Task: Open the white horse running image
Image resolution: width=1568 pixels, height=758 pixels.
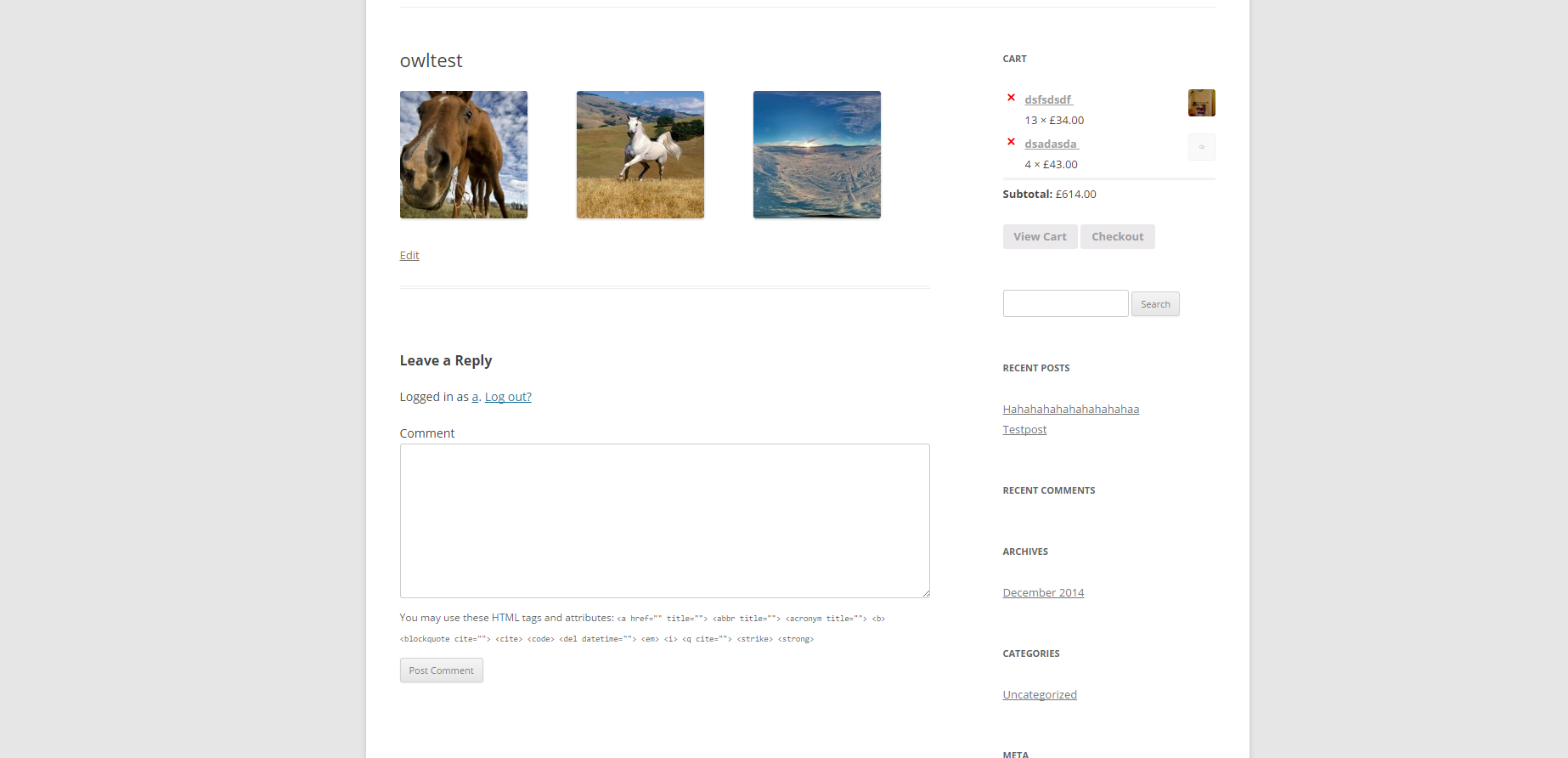Action: click(x=640, y=155)
